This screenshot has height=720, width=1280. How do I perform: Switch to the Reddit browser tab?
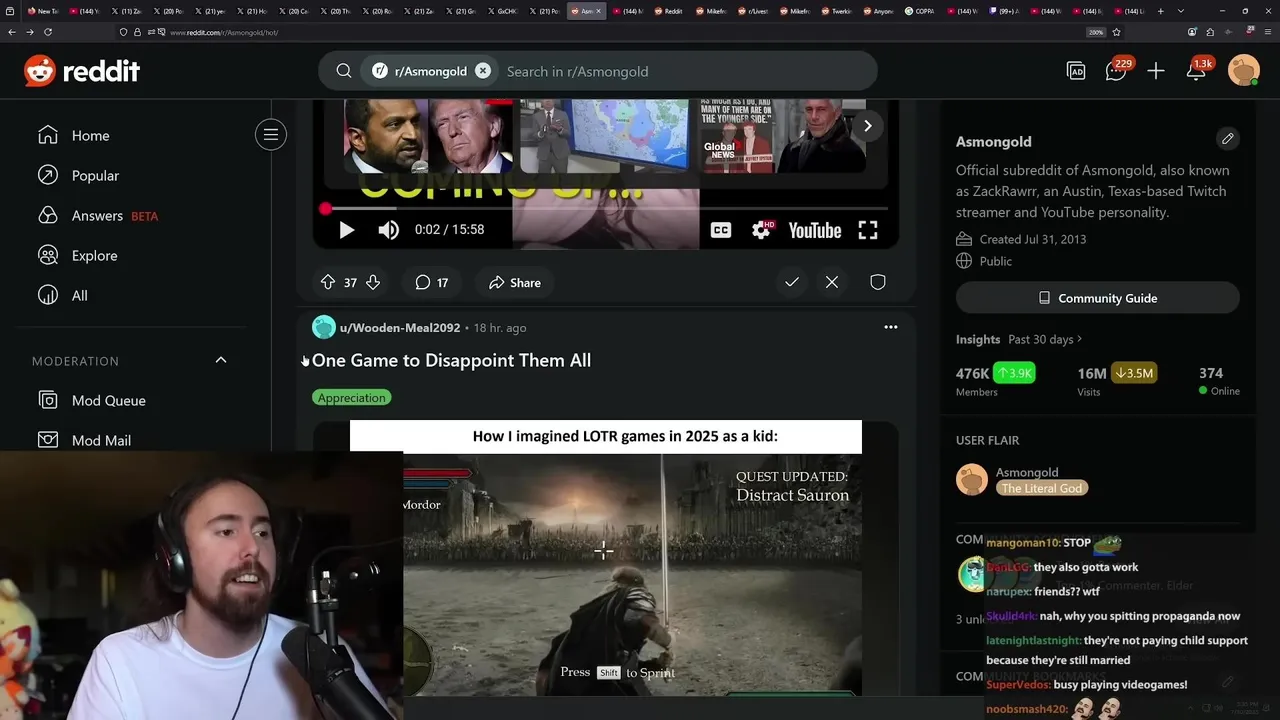pos(668,11)
